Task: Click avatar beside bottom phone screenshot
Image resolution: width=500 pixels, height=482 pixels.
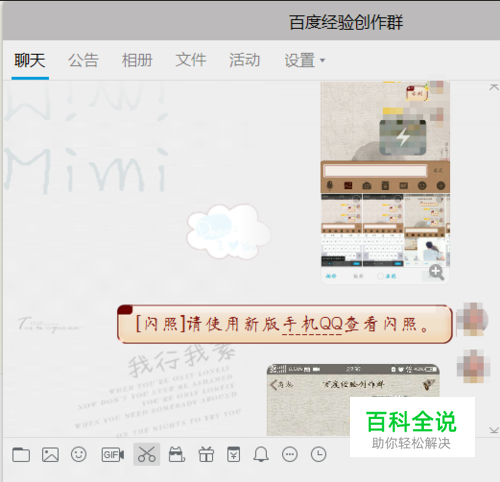Action: [473, 366]
